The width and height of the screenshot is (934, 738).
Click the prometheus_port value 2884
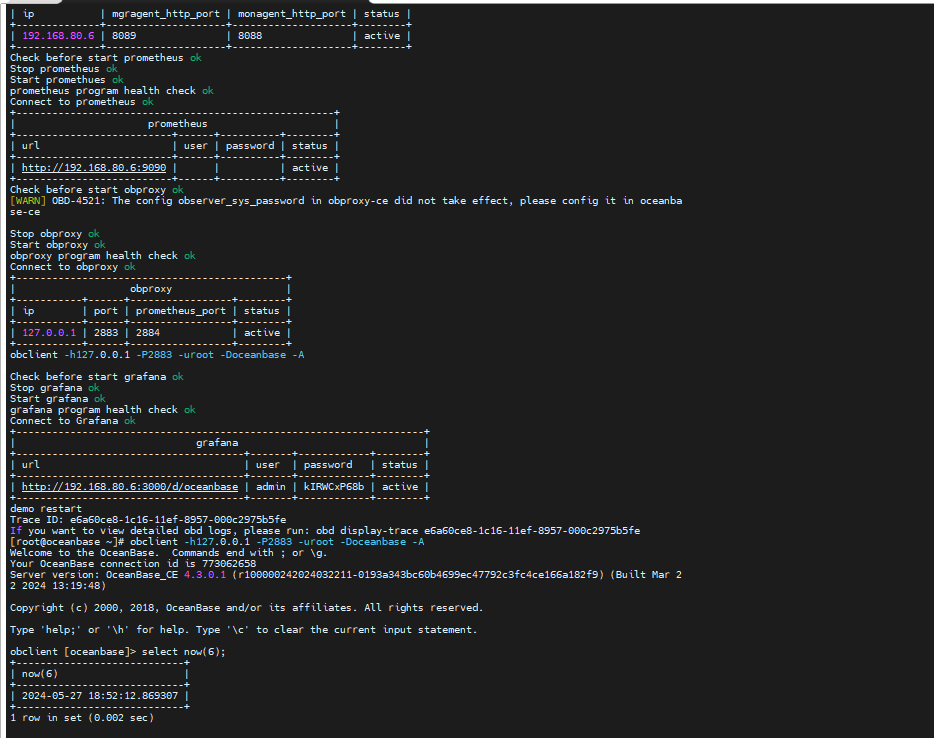click(148, 333)
